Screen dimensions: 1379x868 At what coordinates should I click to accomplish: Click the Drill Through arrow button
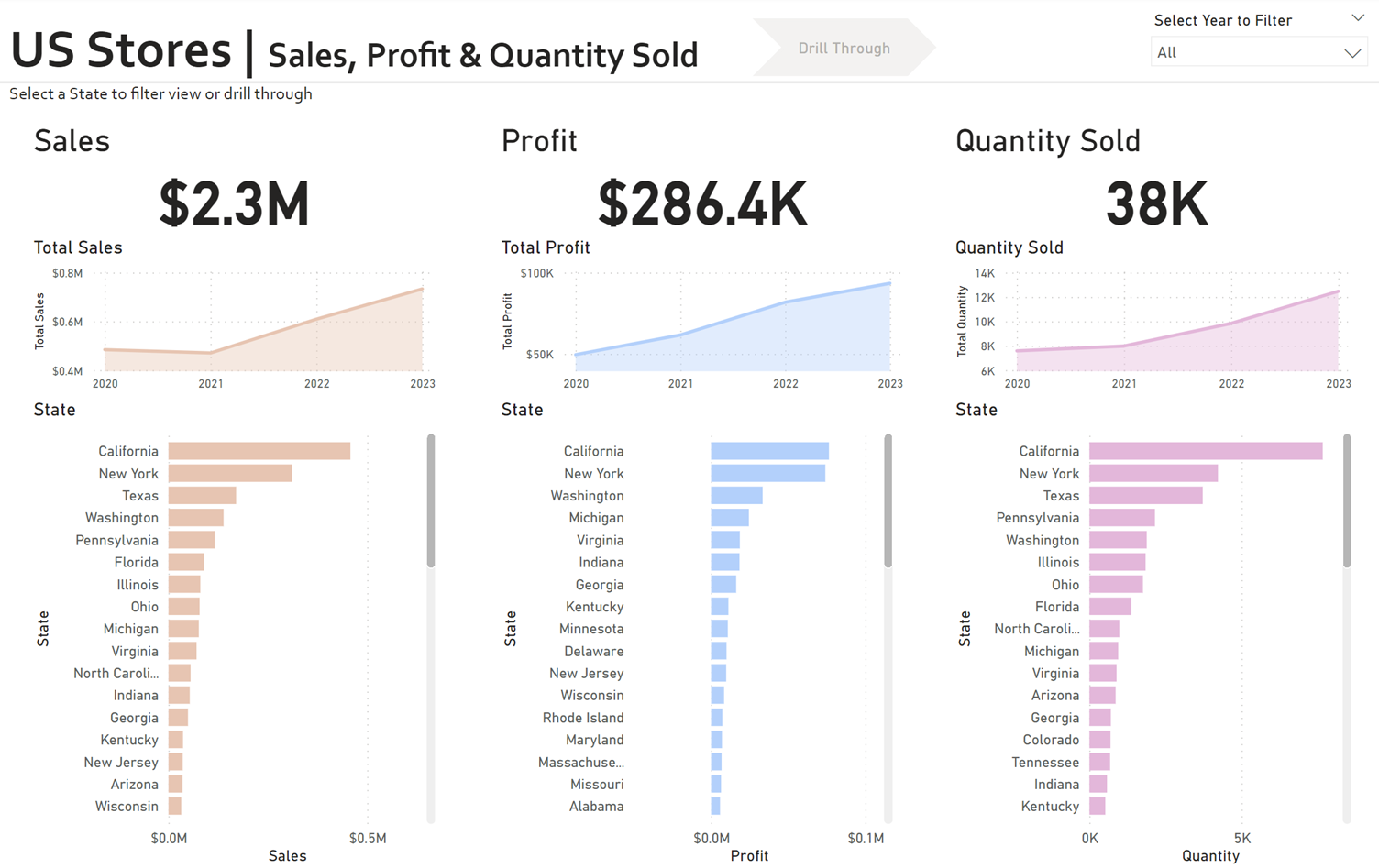click(844, 49)
